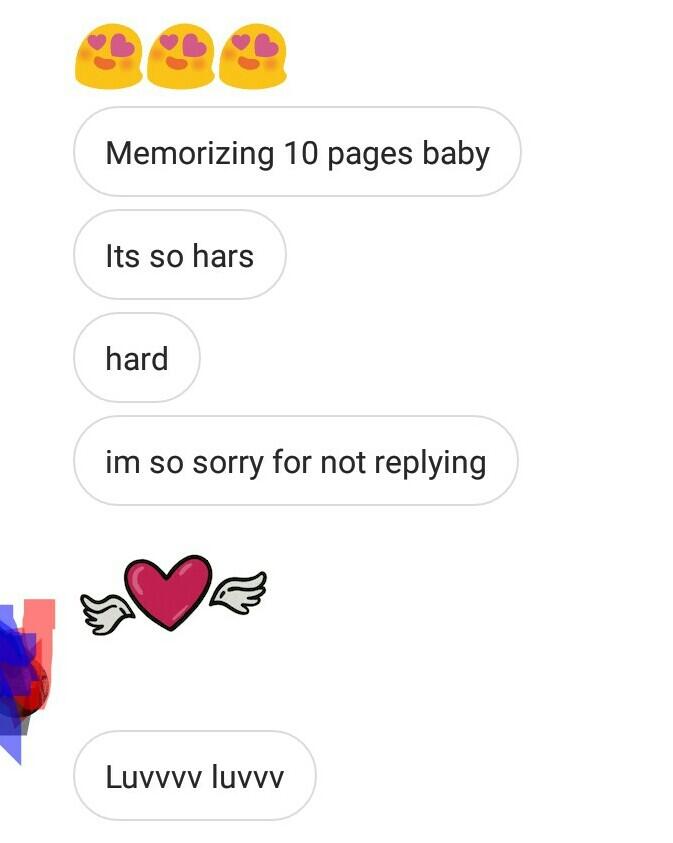Click the word "baby" in the message
673x843 pixels.
coord(456,154)
